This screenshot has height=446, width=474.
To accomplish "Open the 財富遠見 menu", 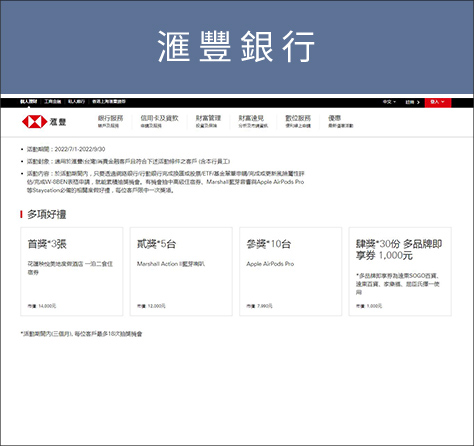I will pos(253,121).
